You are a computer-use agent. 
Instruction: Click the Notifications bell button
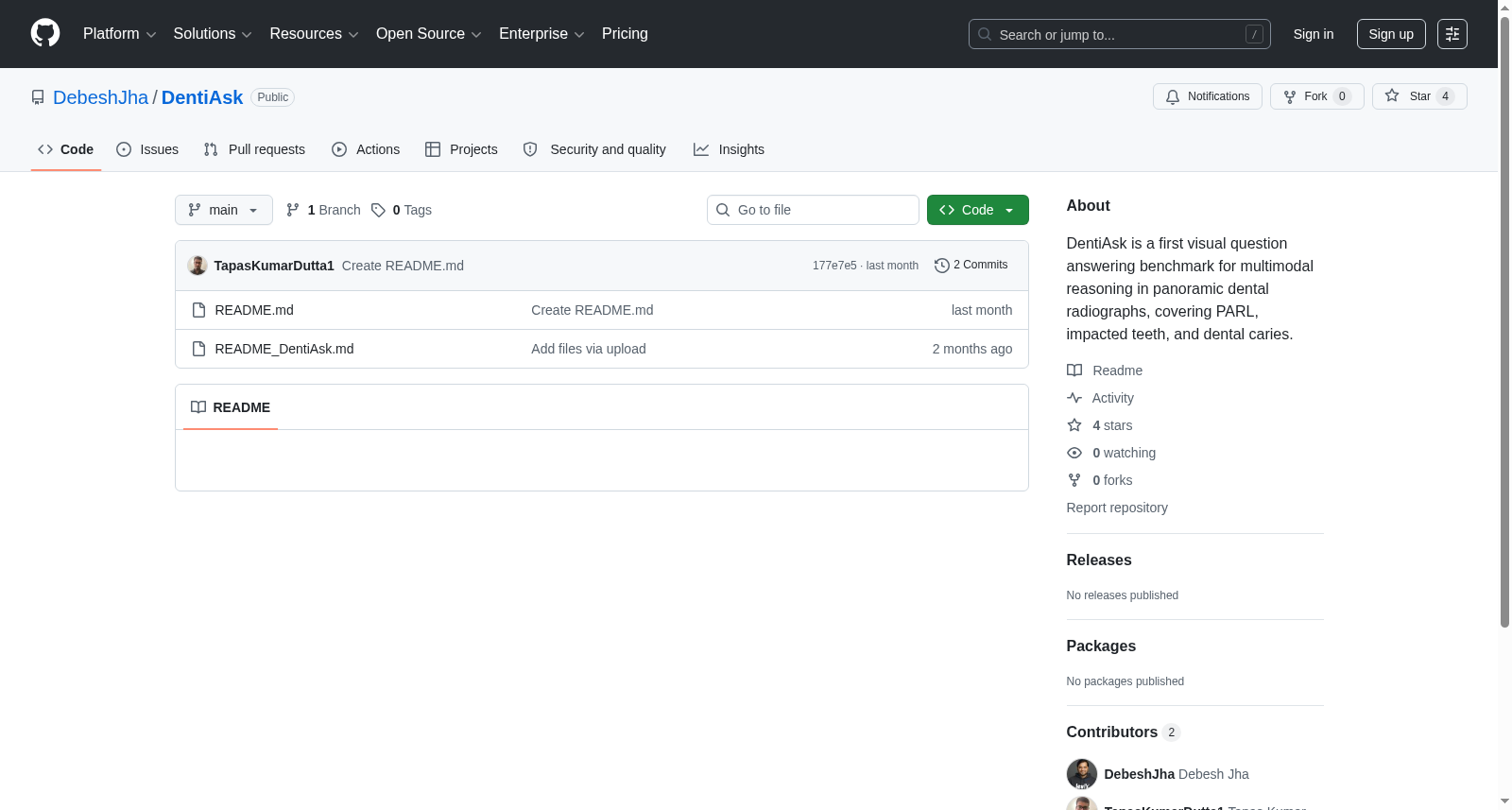1207,96
